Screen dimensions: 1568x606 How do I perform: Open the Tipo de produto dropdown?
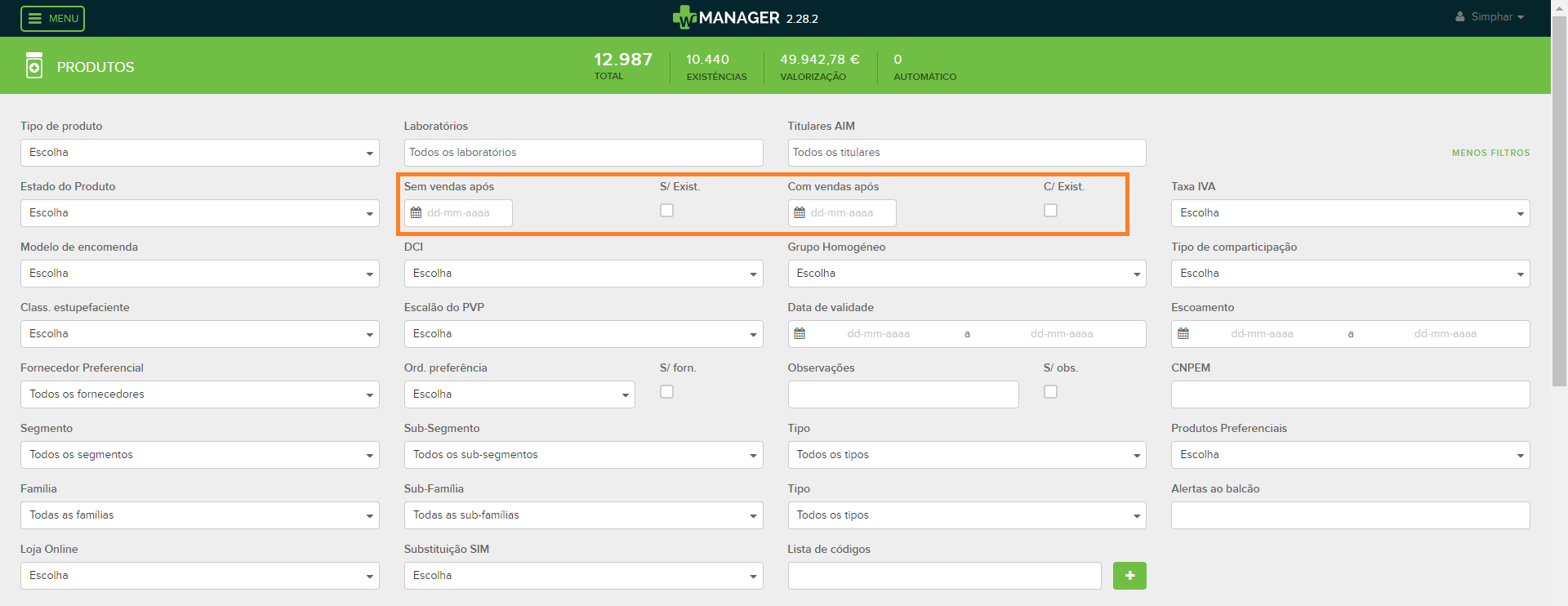tap(199, 153)
